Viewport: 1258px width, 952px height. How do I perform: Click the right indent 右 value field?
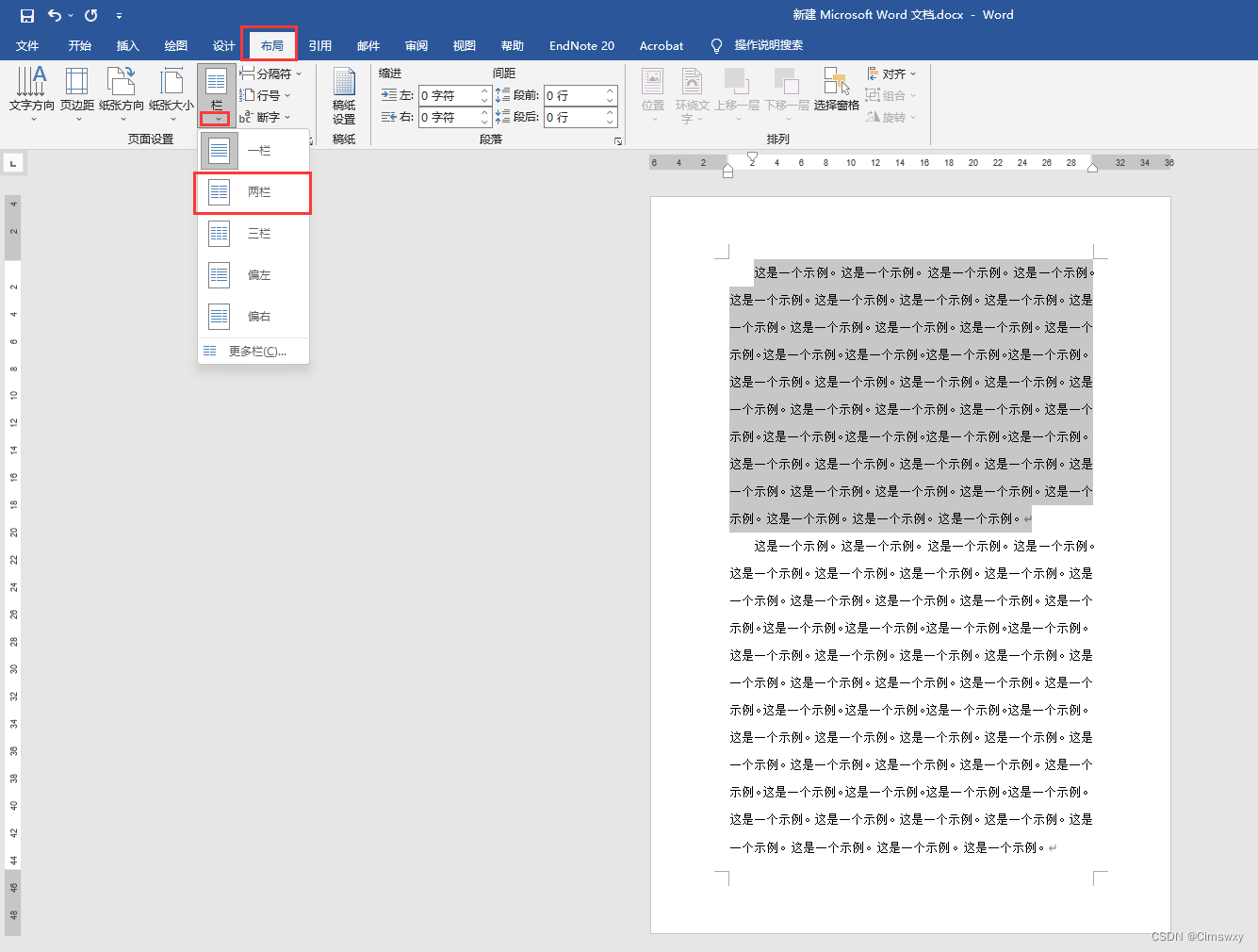point(449,117)
